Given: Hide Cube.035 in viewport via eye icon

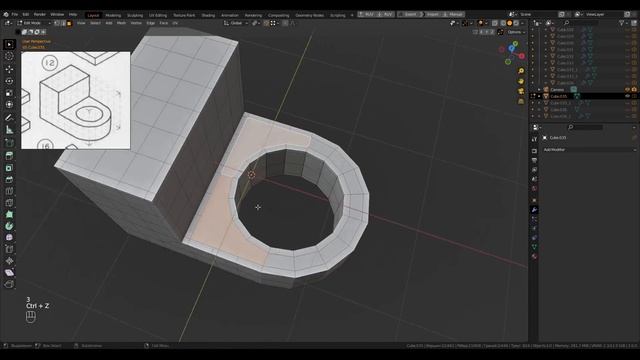Looking at the screenshot, I should 627,96.
